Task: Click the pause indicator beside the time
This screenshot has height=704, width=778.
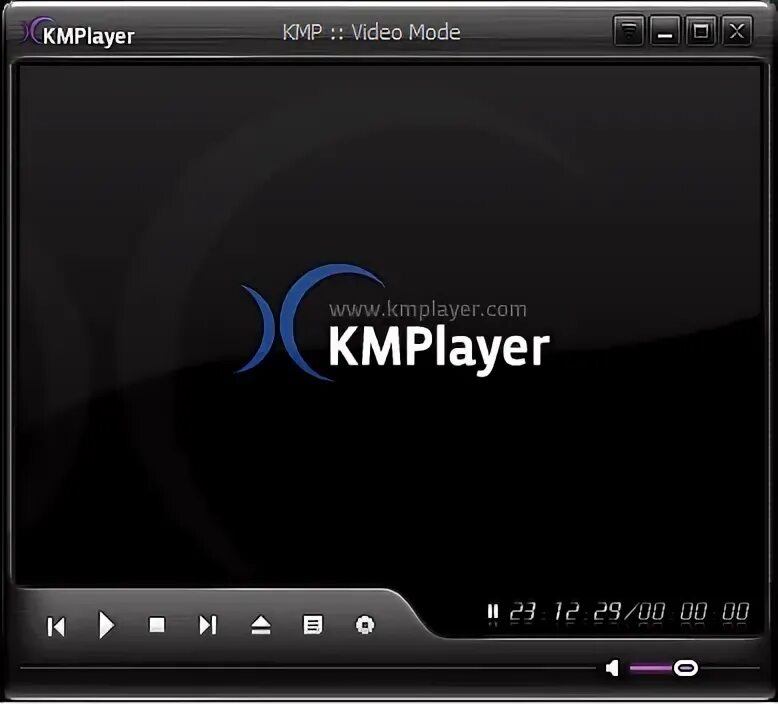Action: (493, 611)
